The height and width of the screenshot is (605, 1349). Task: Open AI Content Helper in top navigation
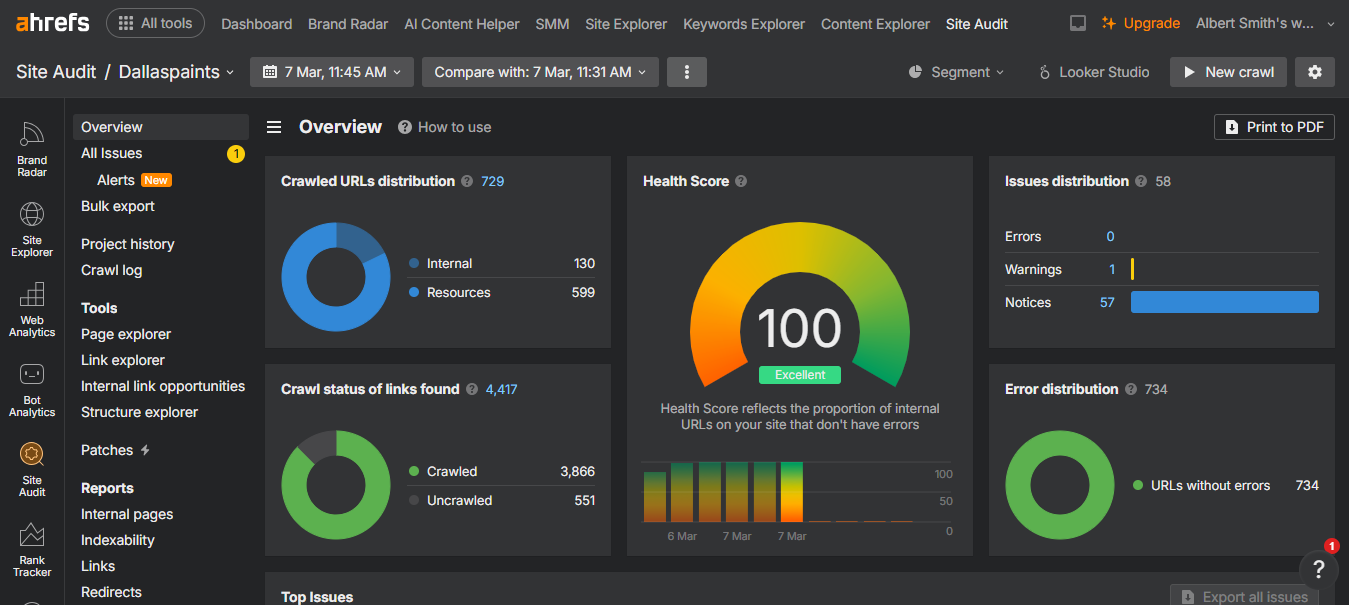pos(462,24)
